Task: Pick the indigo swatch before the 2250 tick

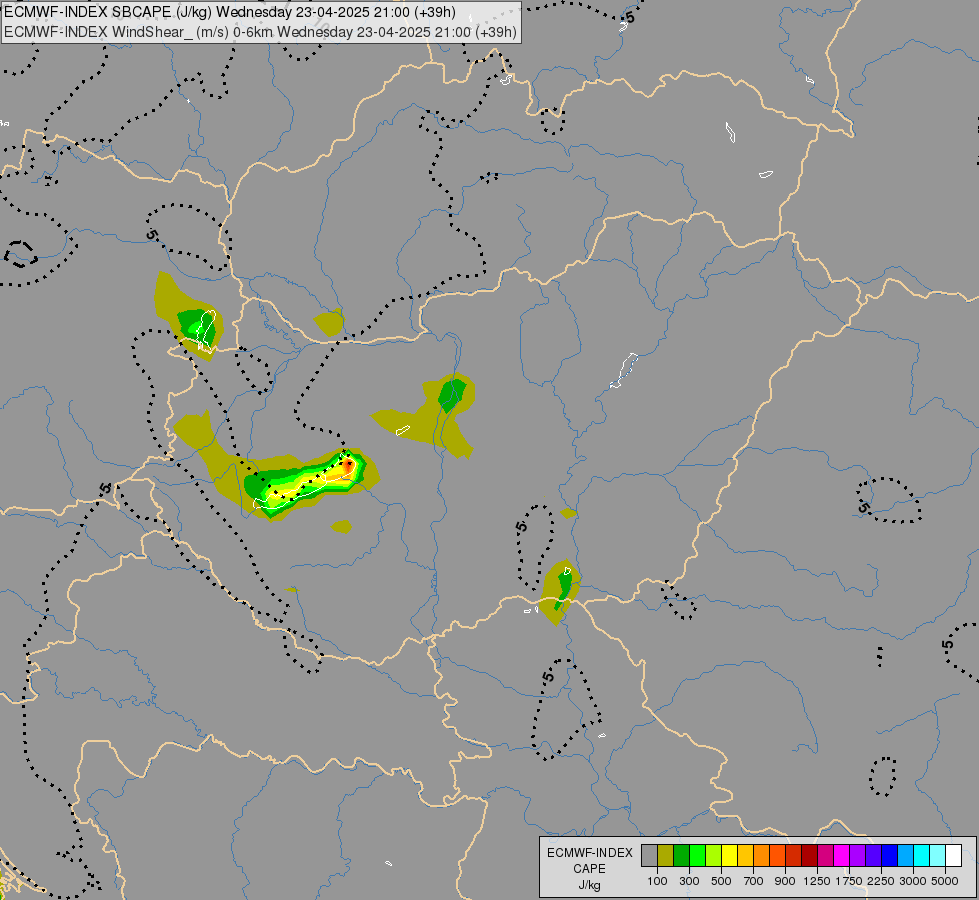Action: point(873,855)
